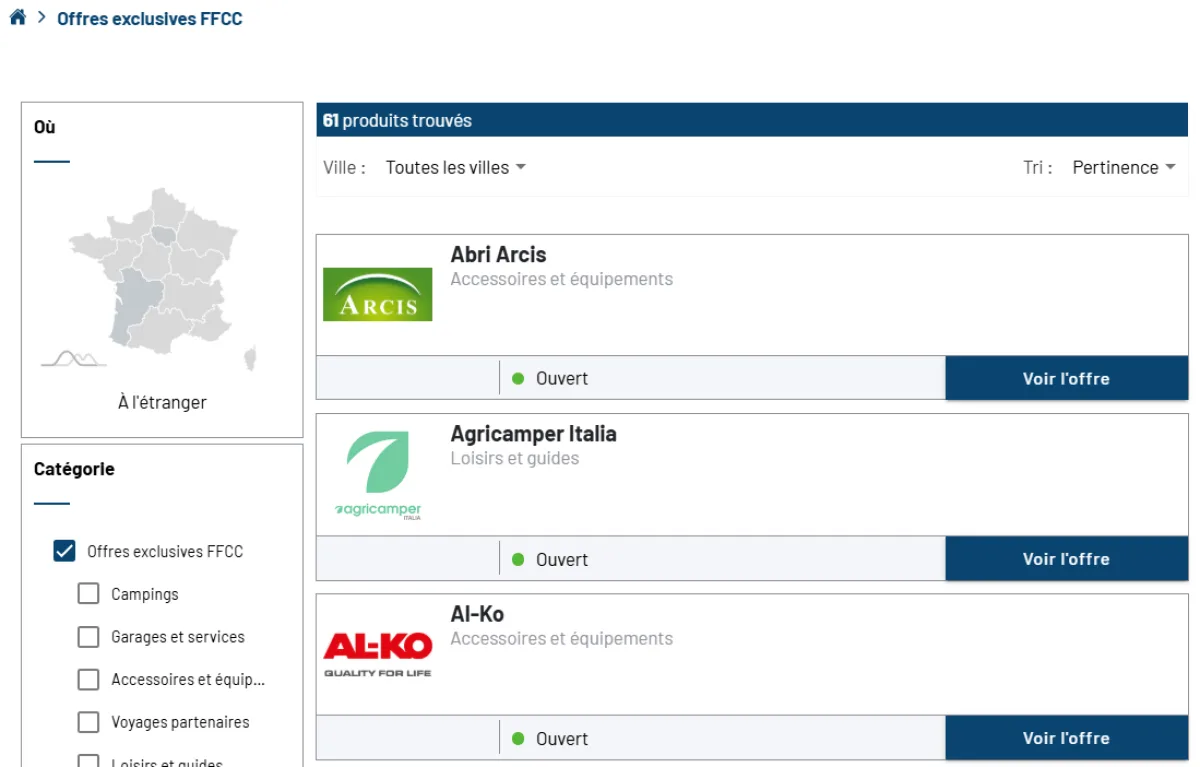Click the Où panel heading
Viewport: 1200px width, 767px height.
[x=45, y=127]
